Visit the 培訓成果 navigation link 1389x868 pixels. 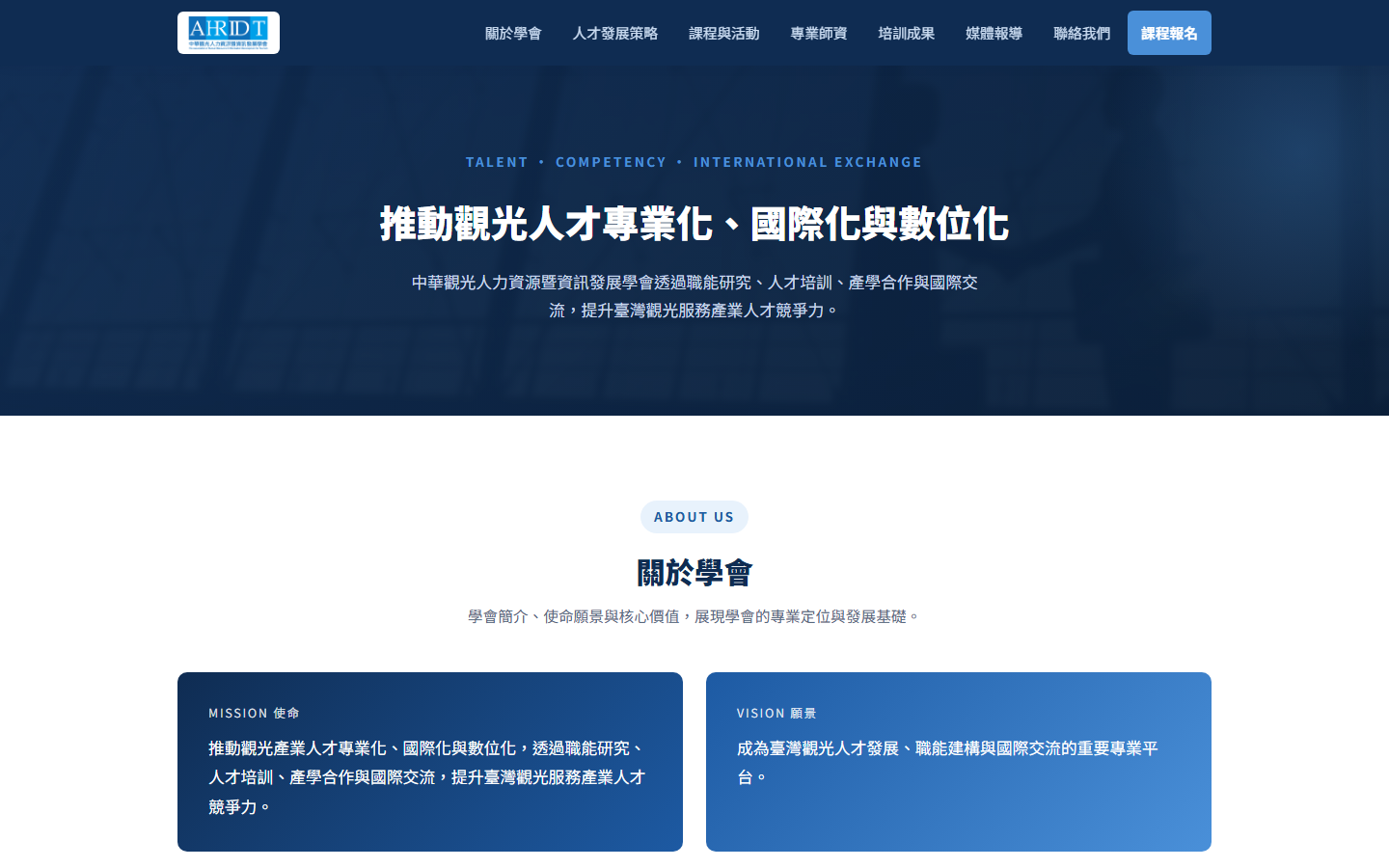point(907,34)
